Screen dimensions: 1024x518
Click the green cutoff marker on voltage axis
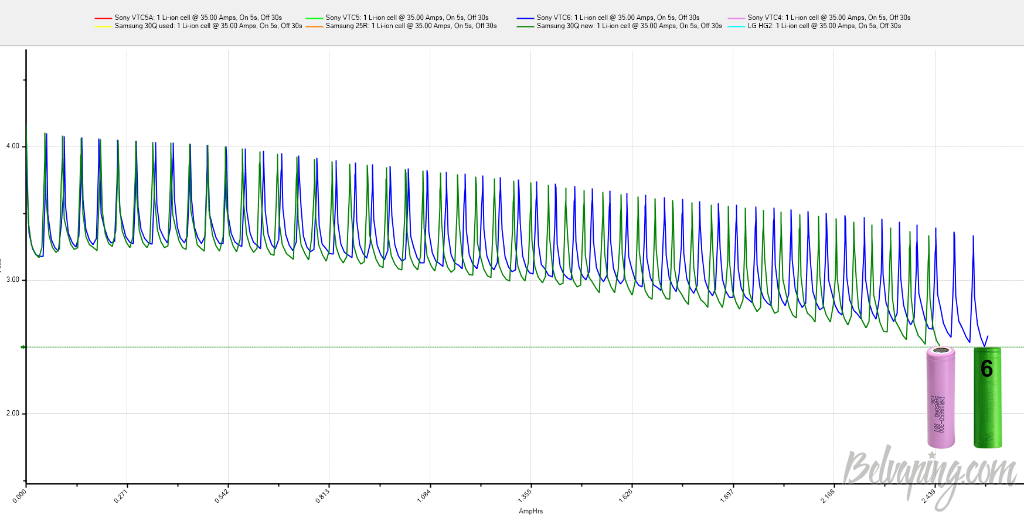click(24, 347)
